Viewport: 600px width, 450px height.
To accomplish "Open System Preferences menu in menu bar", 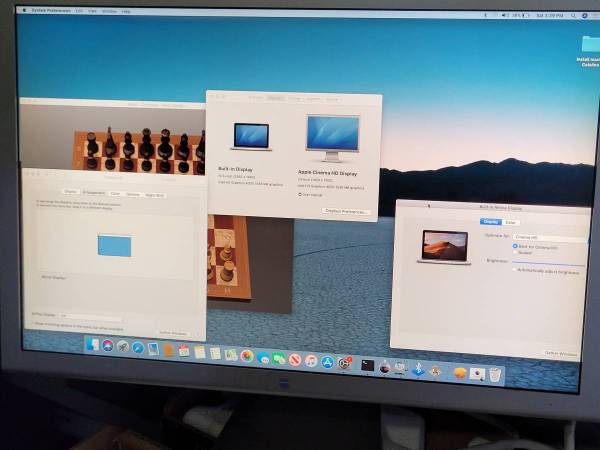I will (x=51, y=11).
